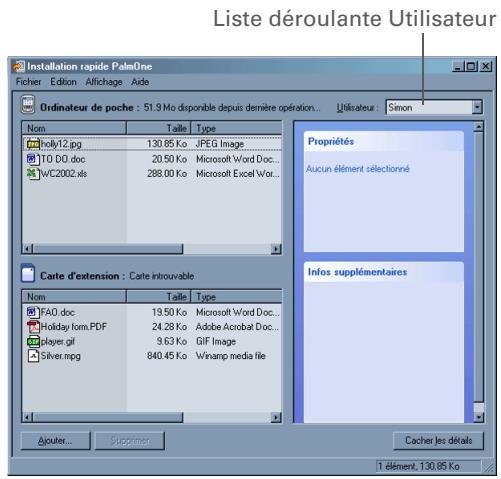
Task: Click the Infos supplémentaires panel header
Action: tap(384, 272)
